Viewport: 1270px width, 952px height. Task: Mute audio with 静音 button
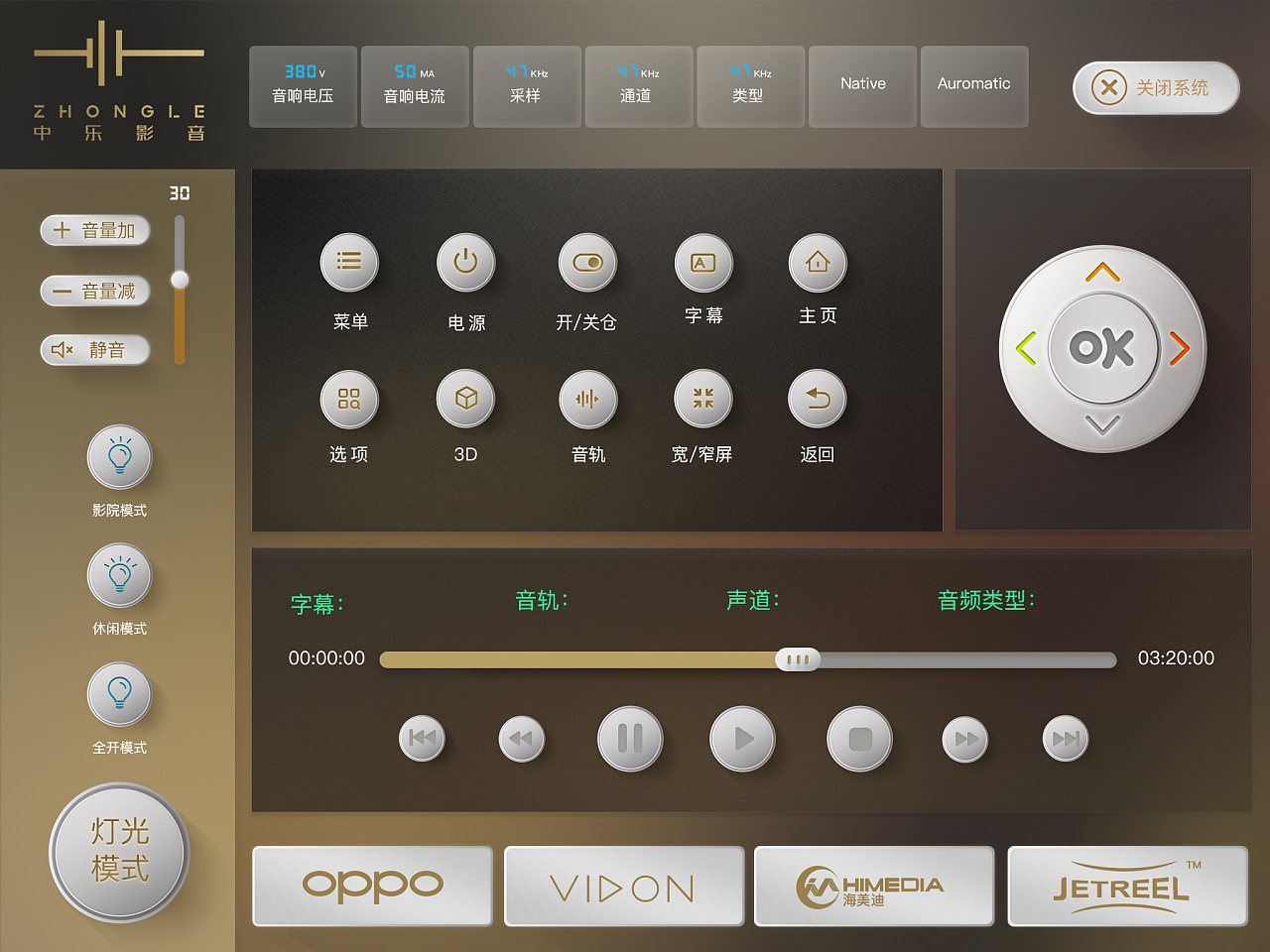[x=95, y=350]
